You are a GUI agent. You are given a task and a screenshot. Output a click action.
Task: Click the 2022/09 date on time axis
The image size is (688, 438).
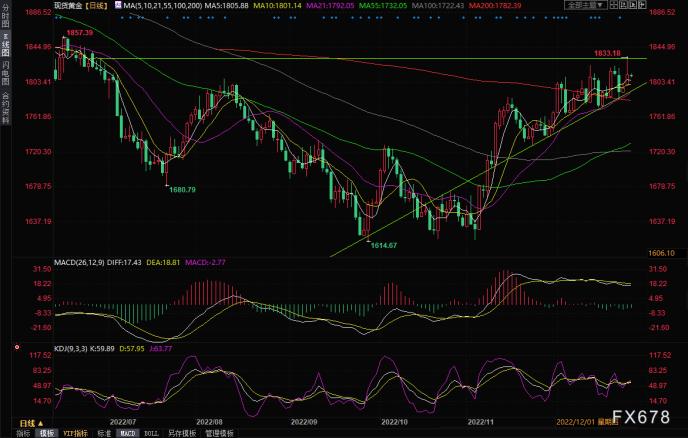[304, 422]
